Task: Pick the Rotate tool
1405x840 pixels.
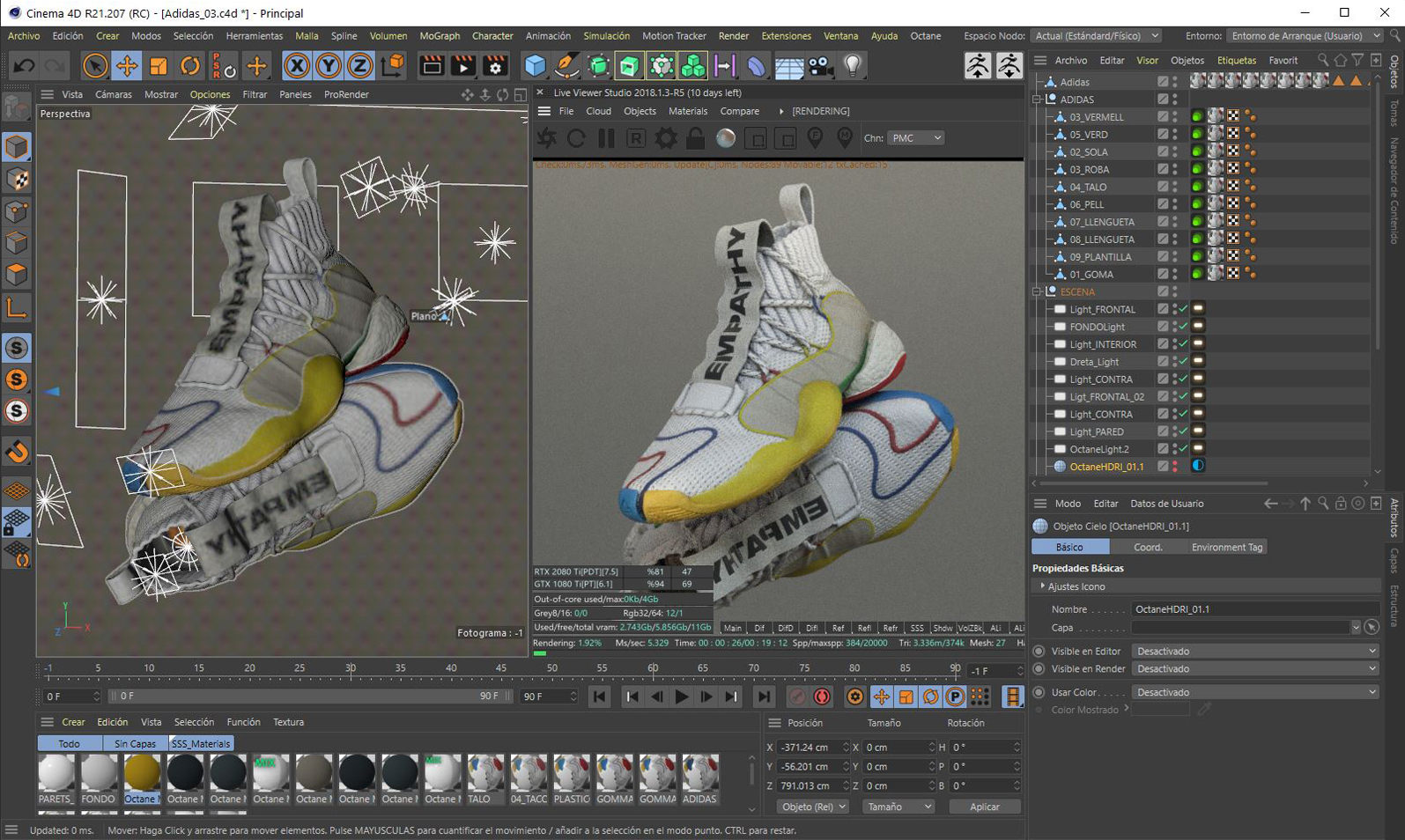Action: point(190,65)
